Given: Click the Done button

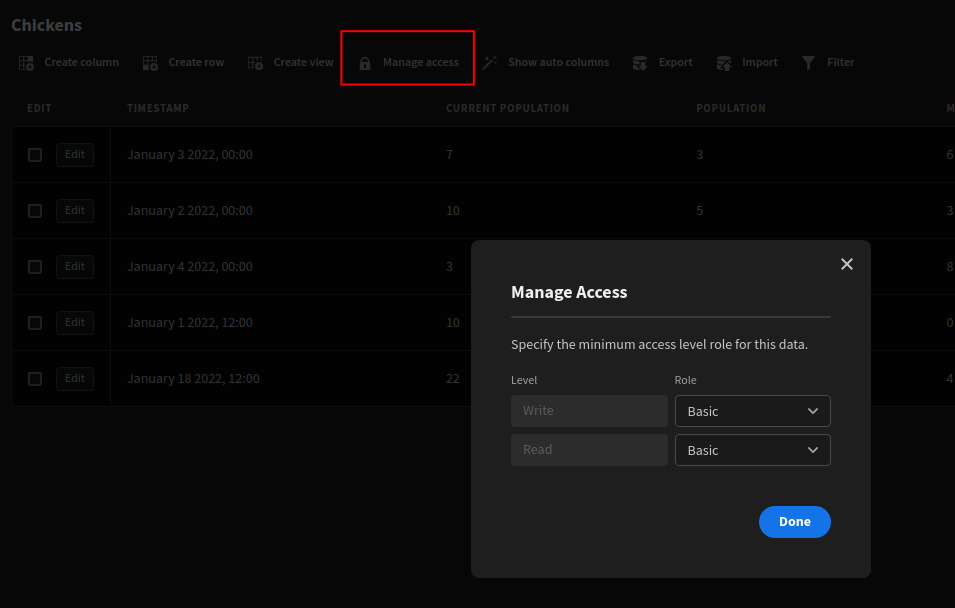Looking at the screenshot, I should [795, 522].
